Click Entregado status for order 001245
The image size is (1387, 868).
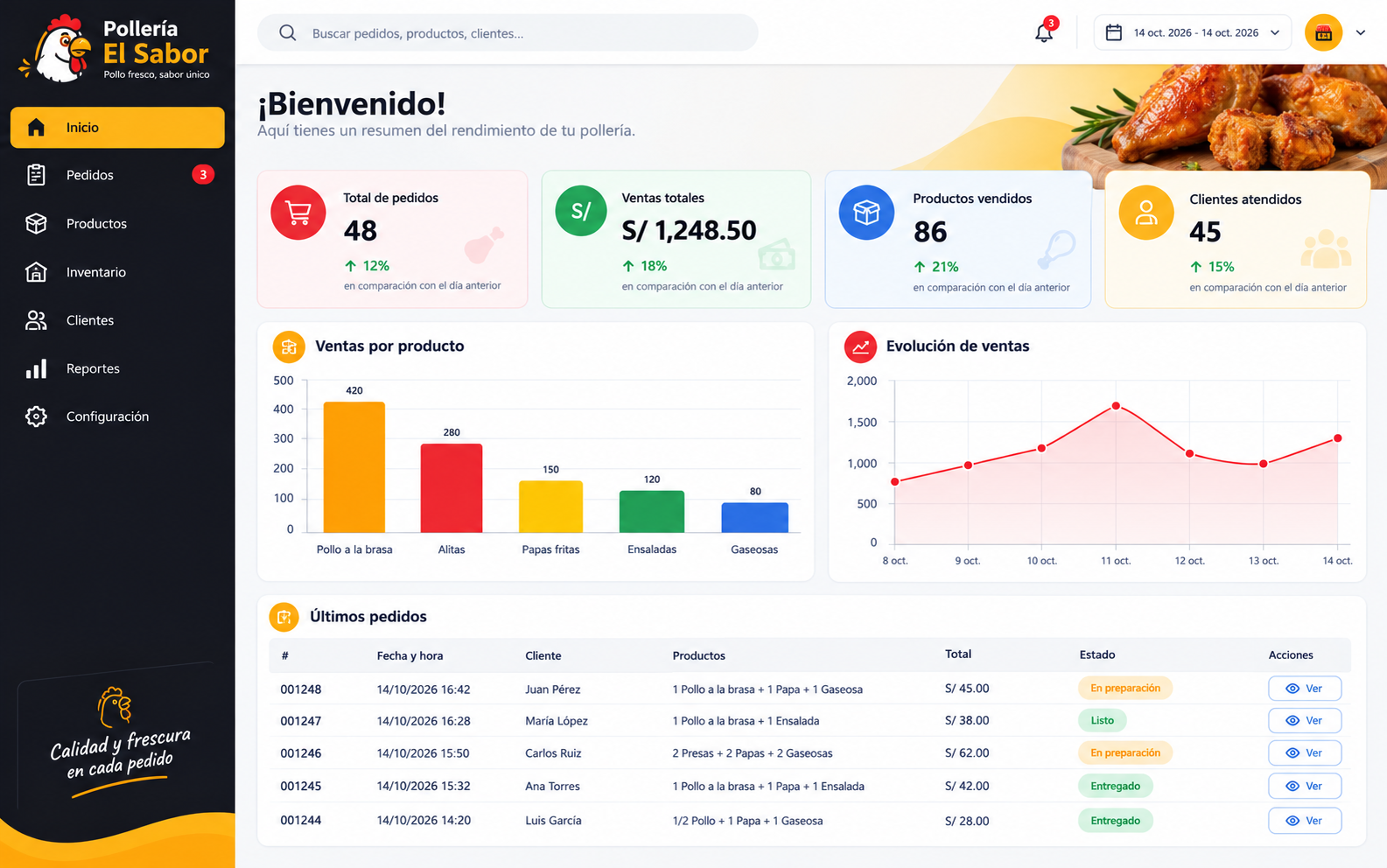point(1116,787)
